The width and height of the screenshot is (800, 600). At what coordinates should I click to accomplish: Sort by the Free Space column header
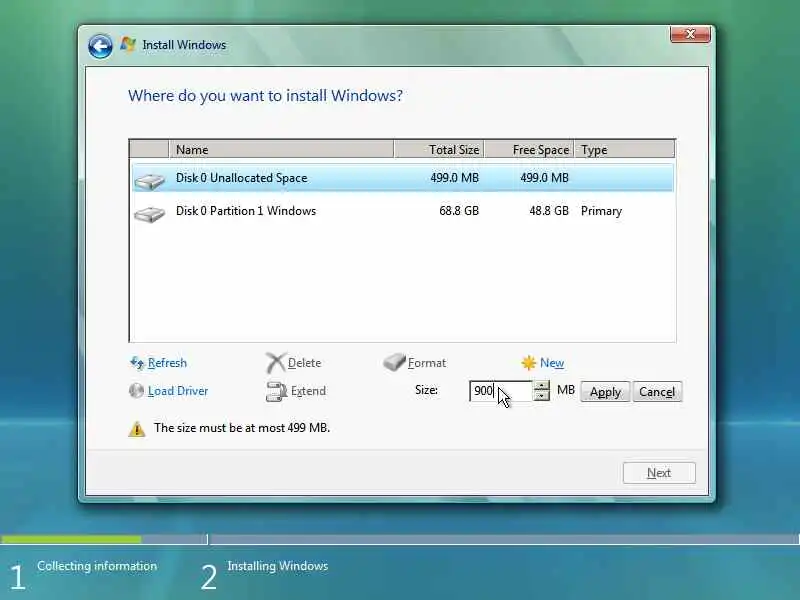click(529, 149)
